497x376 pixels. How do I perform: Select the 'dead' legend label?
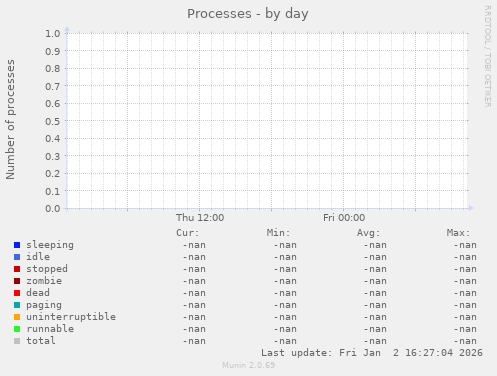pyautogui.click(x=38, y=293)
